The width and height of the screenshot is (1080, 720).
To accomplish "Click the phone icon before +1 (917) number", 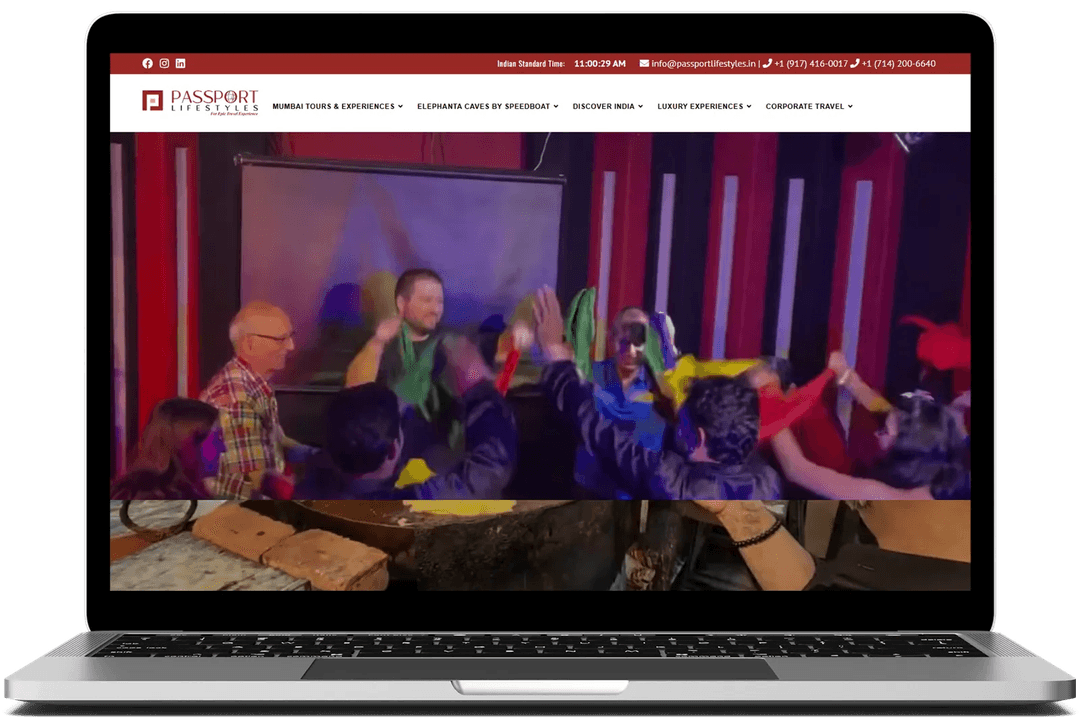I will (x=767, y=63).
